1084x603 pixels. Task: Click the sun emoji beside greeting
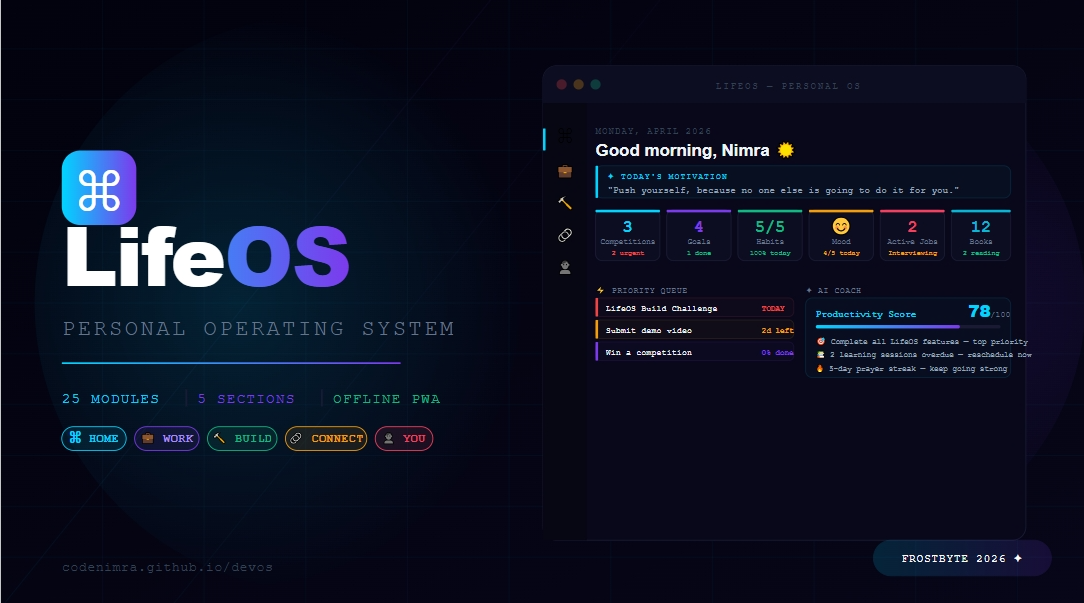785,149
